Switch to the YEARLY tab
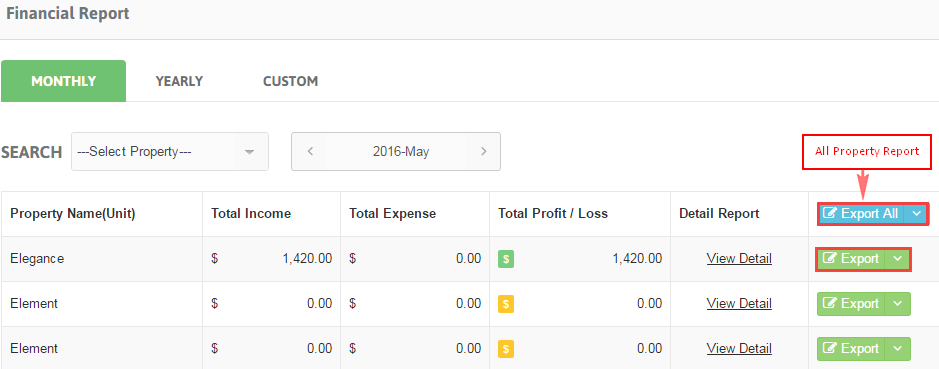The height and width of the screenshot is (369, 939). click(179, 81)
